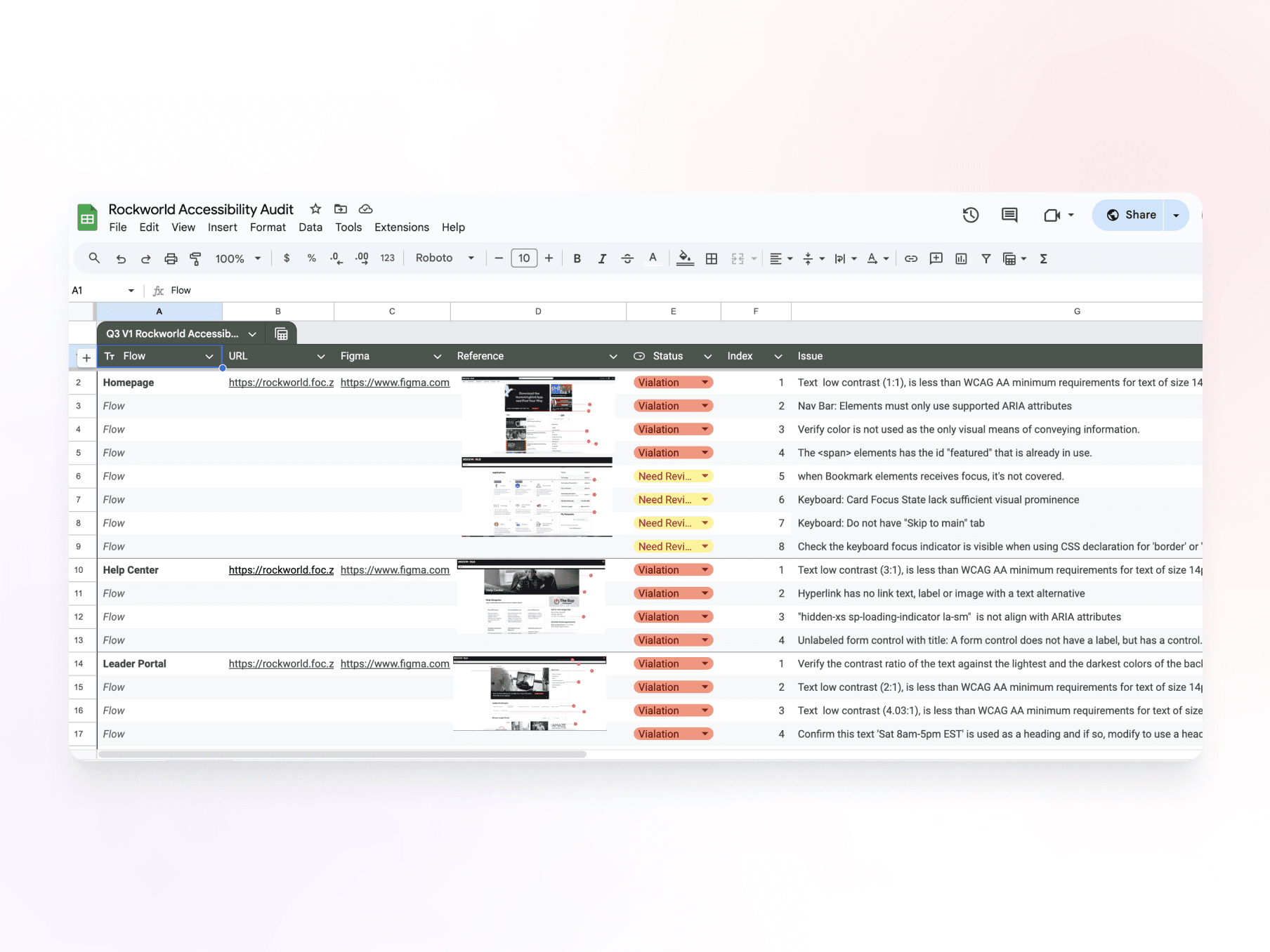This screenshot has height=952, width=1270.
Task: Open number format 123 menu
Action: 387,258
